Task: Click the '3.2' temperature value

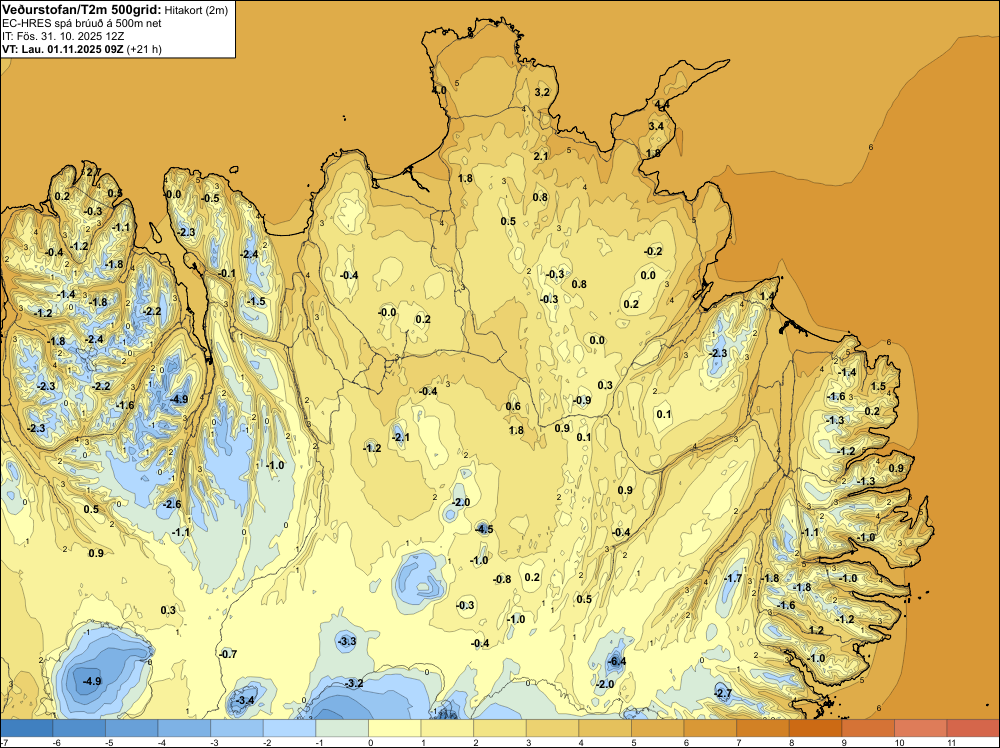Action: point(541,92)
